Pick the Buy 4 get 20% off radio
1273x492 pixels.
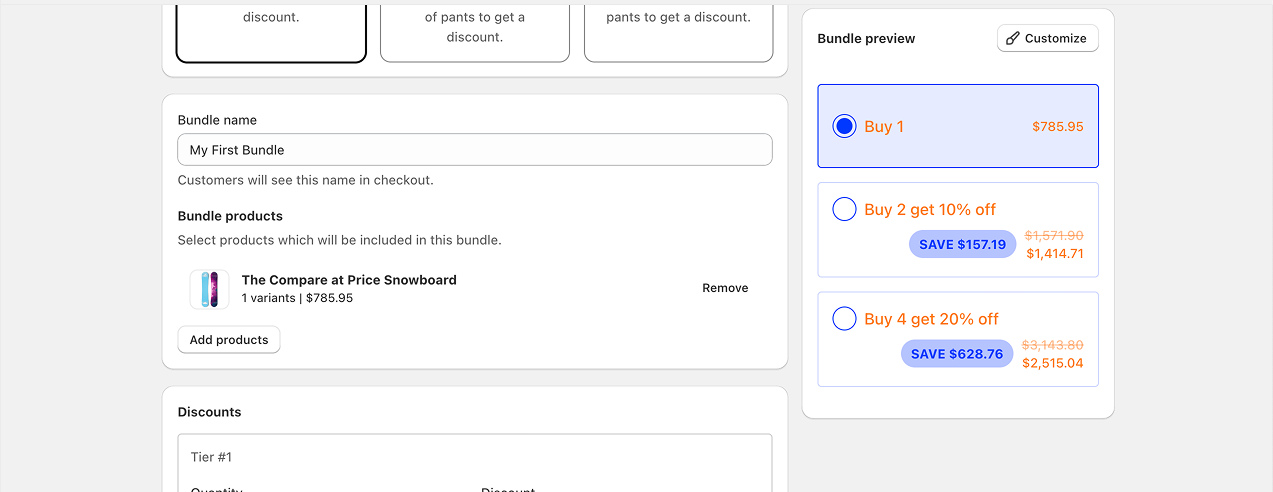click(844, 319)
